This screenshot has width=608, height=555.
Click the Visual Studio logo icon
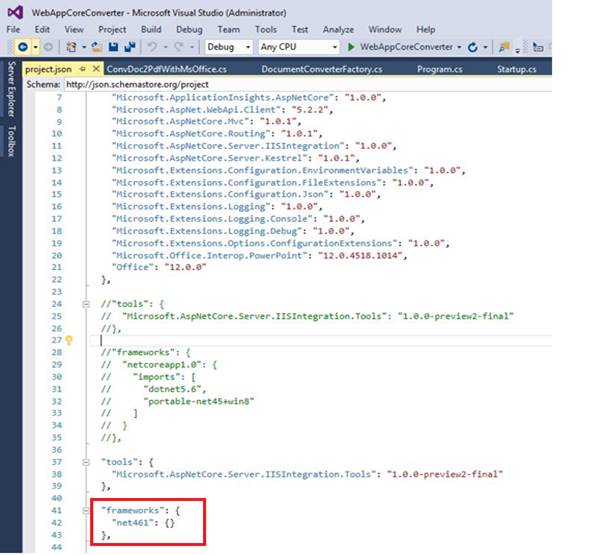16,13
